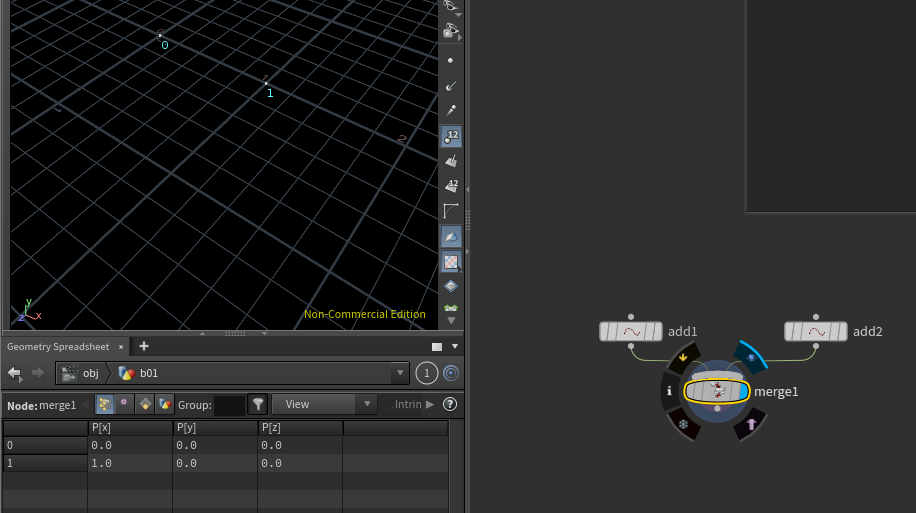Show Primitives attribute class in spreadsheet
916x513 pixels.
[145, 404]
